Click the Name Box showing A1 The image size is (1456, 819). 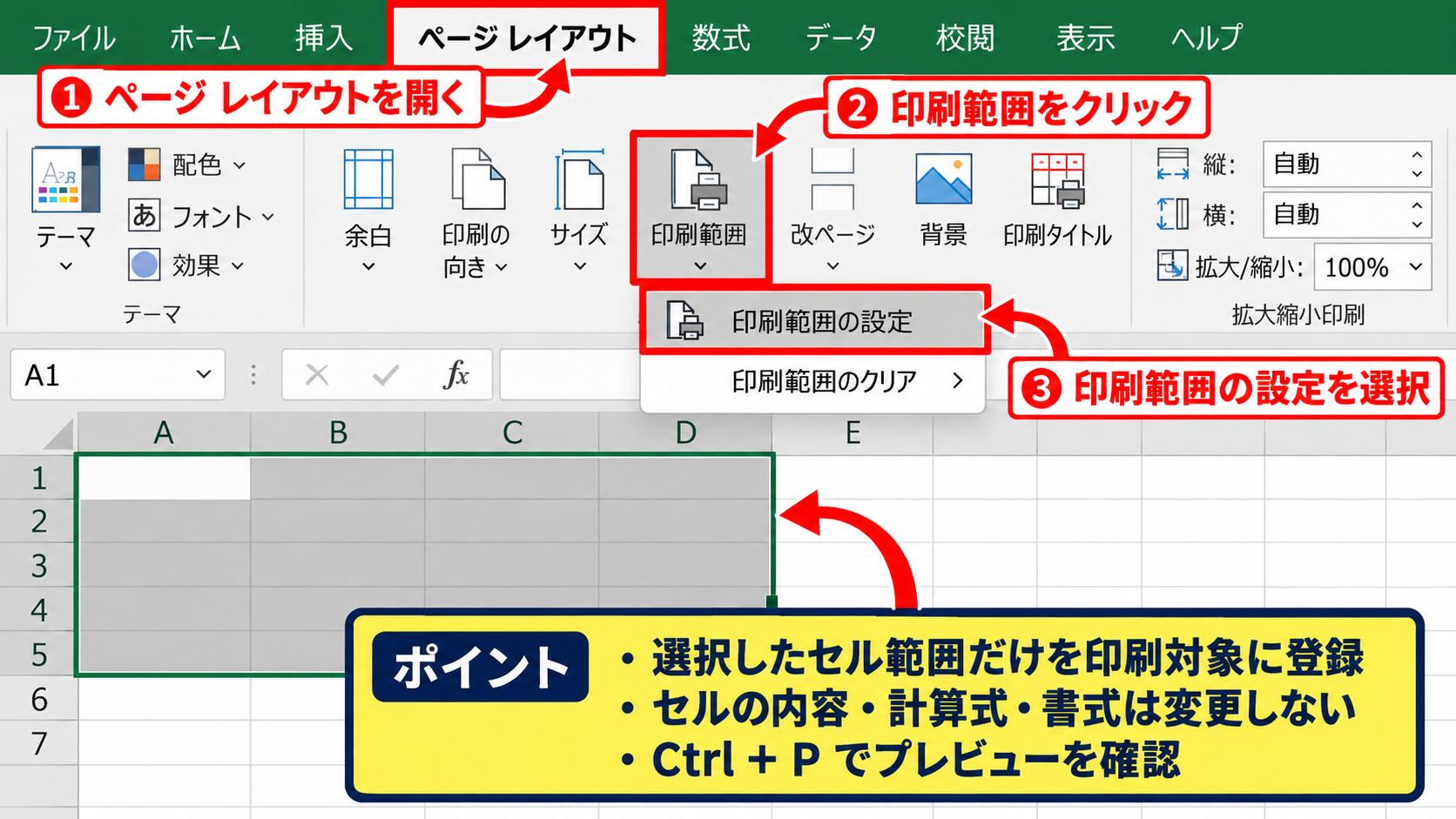118,374
